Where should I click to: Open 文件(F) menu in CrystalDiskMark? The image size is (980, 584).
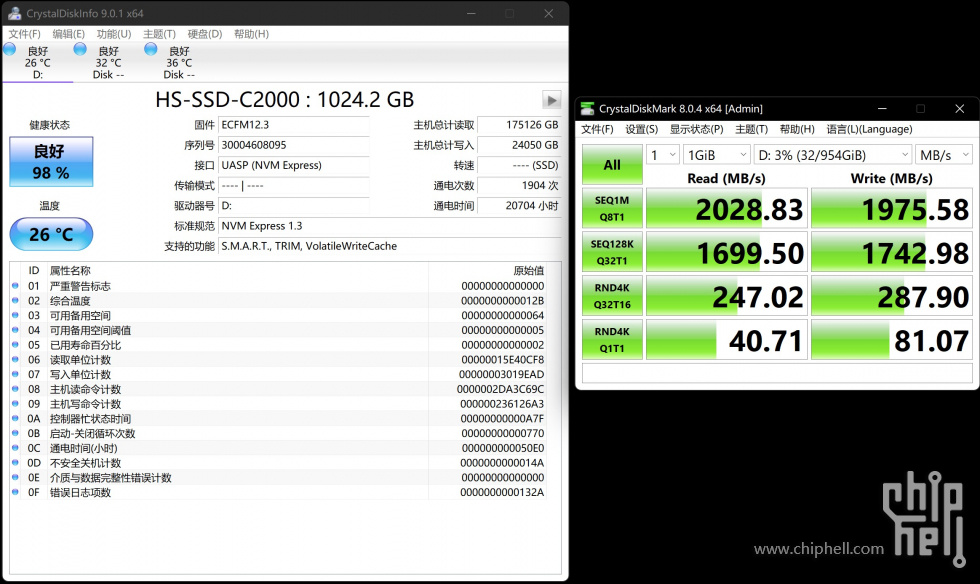coord(598,129)
